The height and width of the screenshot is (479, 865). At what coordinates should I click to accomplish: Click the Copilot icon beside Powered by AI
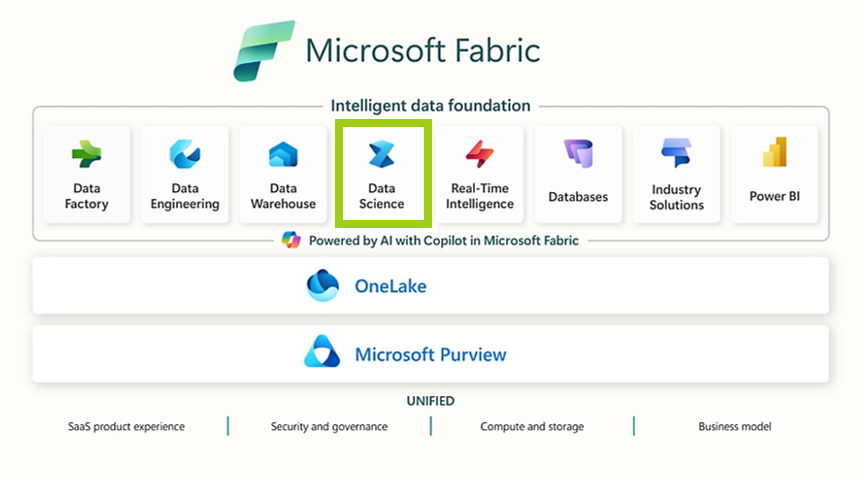click(291, 240)
